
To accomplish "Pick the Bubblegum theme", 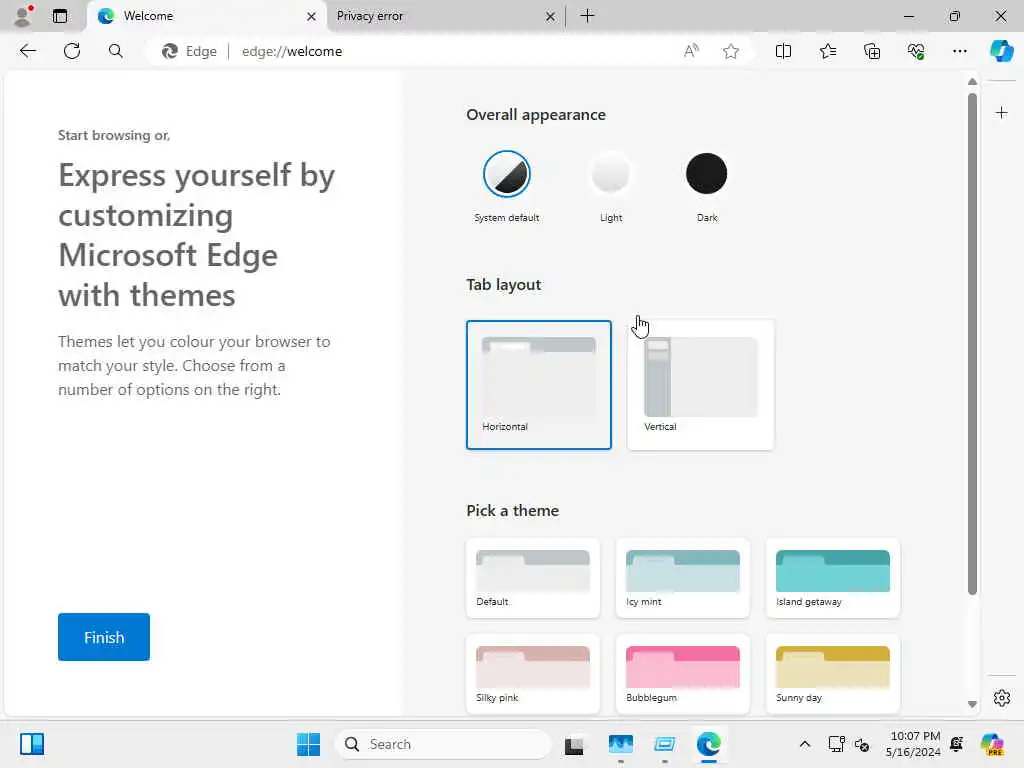I will tap(682, 674).
